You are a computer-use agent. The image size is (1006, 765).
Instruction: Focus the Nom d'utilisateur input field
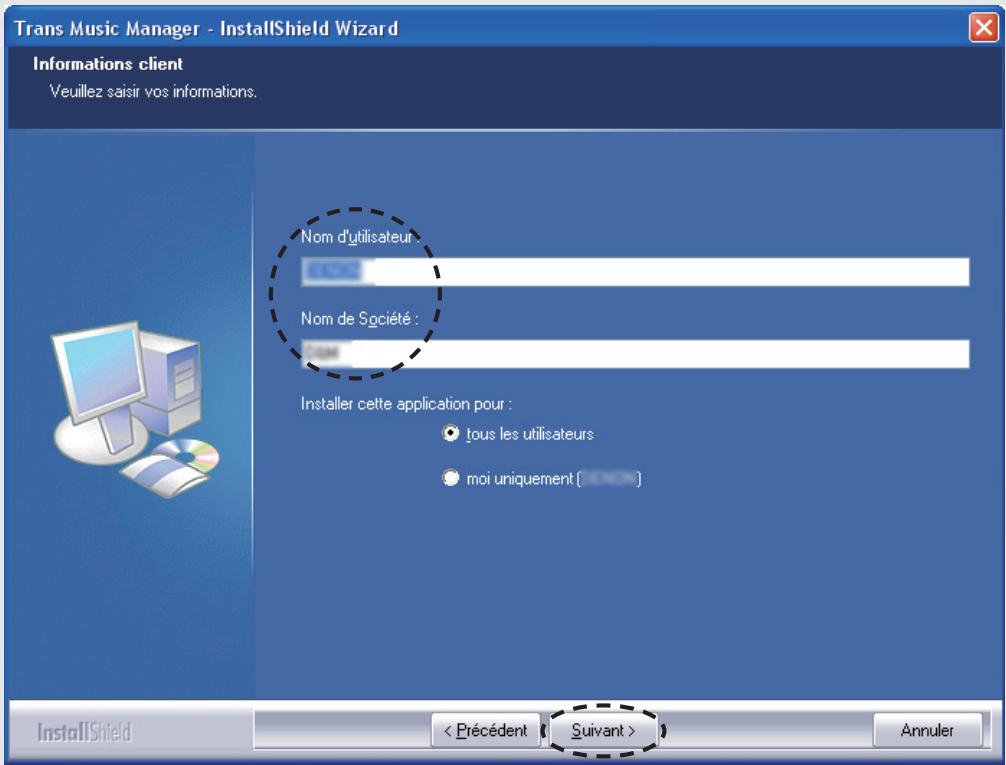click(635, 272)
